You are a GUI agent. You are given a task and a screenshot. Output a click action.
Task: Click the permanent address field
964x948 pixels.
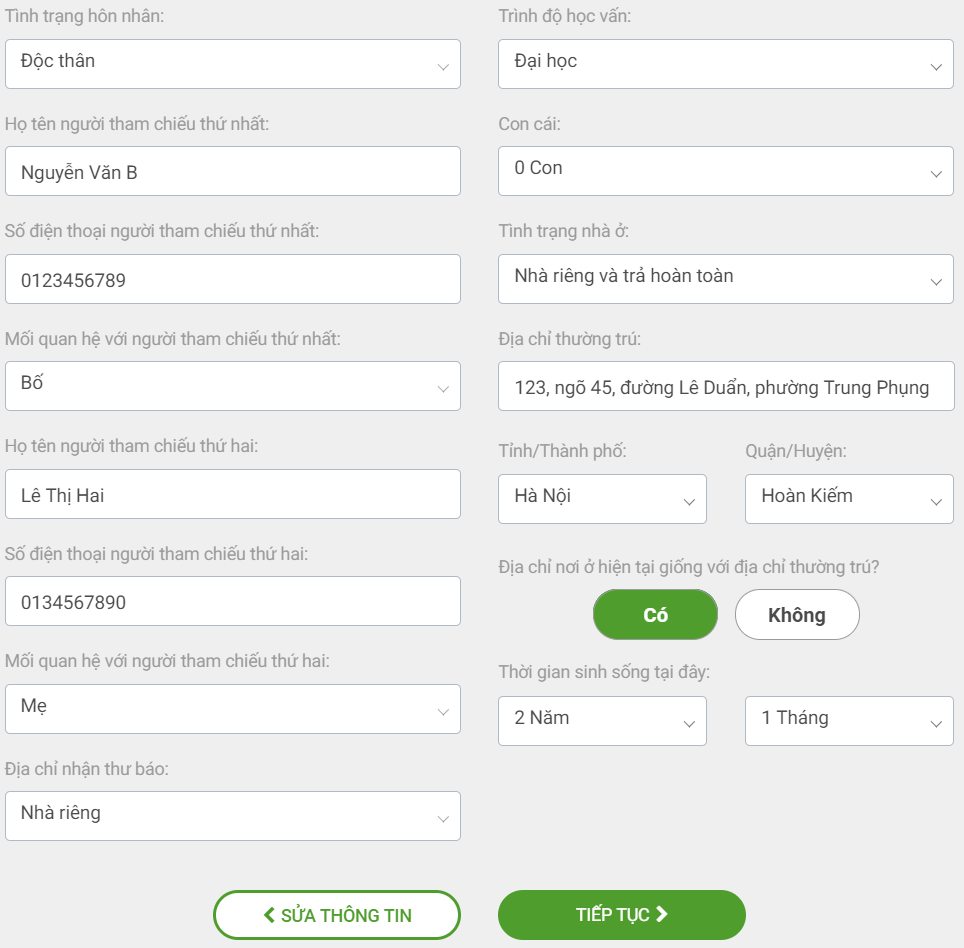click(x=725, y=386)
